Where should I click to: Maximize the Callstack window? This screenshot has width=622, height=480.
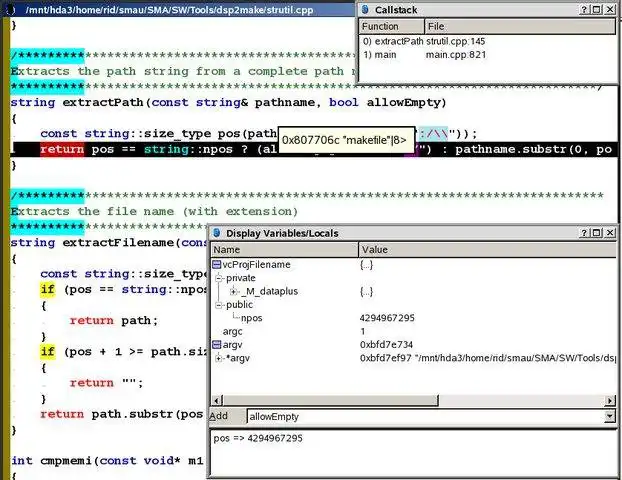(597, 10)
